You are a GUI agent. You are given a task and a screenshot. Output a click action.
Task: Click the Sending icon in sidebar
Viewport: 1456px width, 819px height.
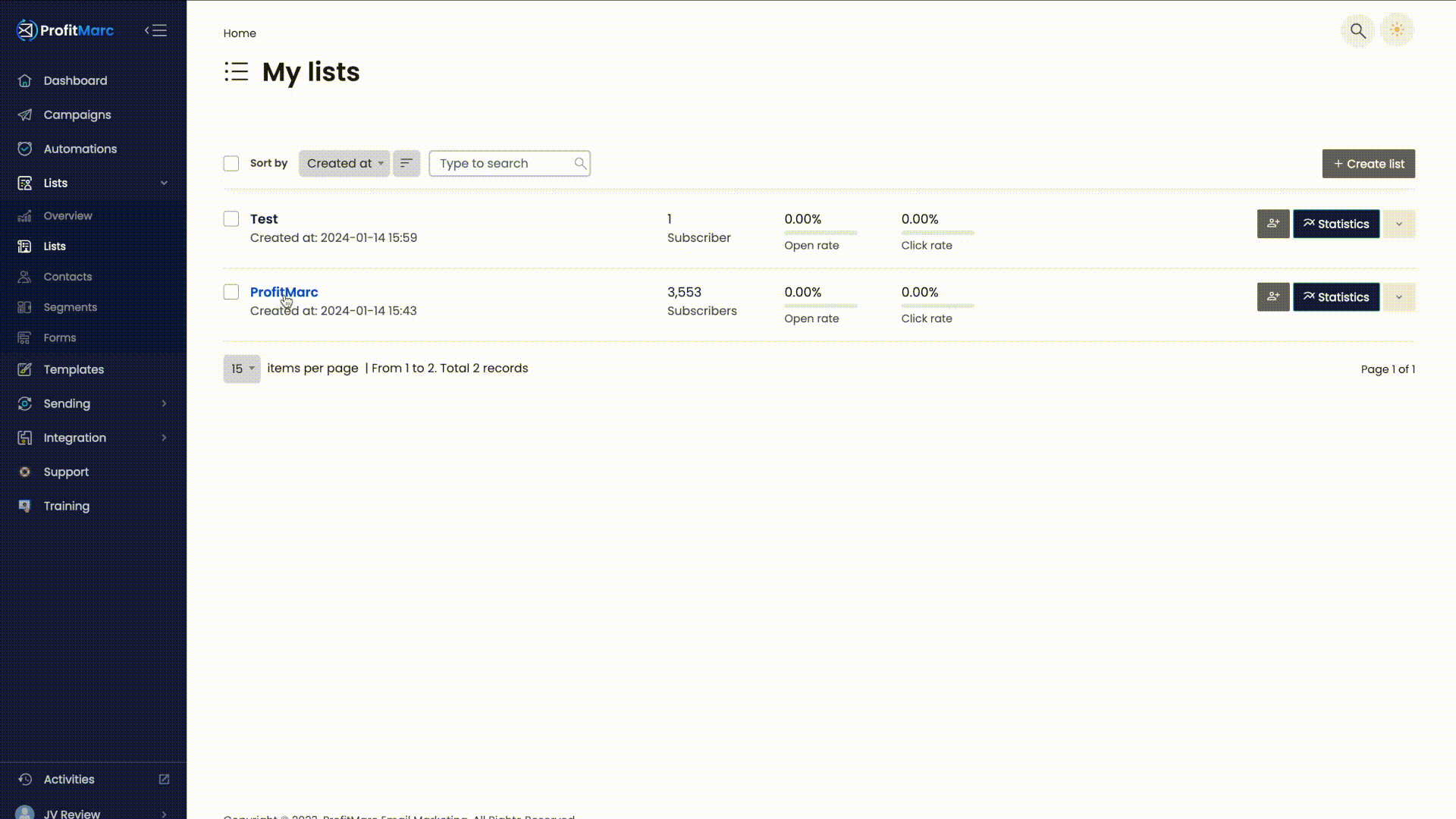[25, 403]
